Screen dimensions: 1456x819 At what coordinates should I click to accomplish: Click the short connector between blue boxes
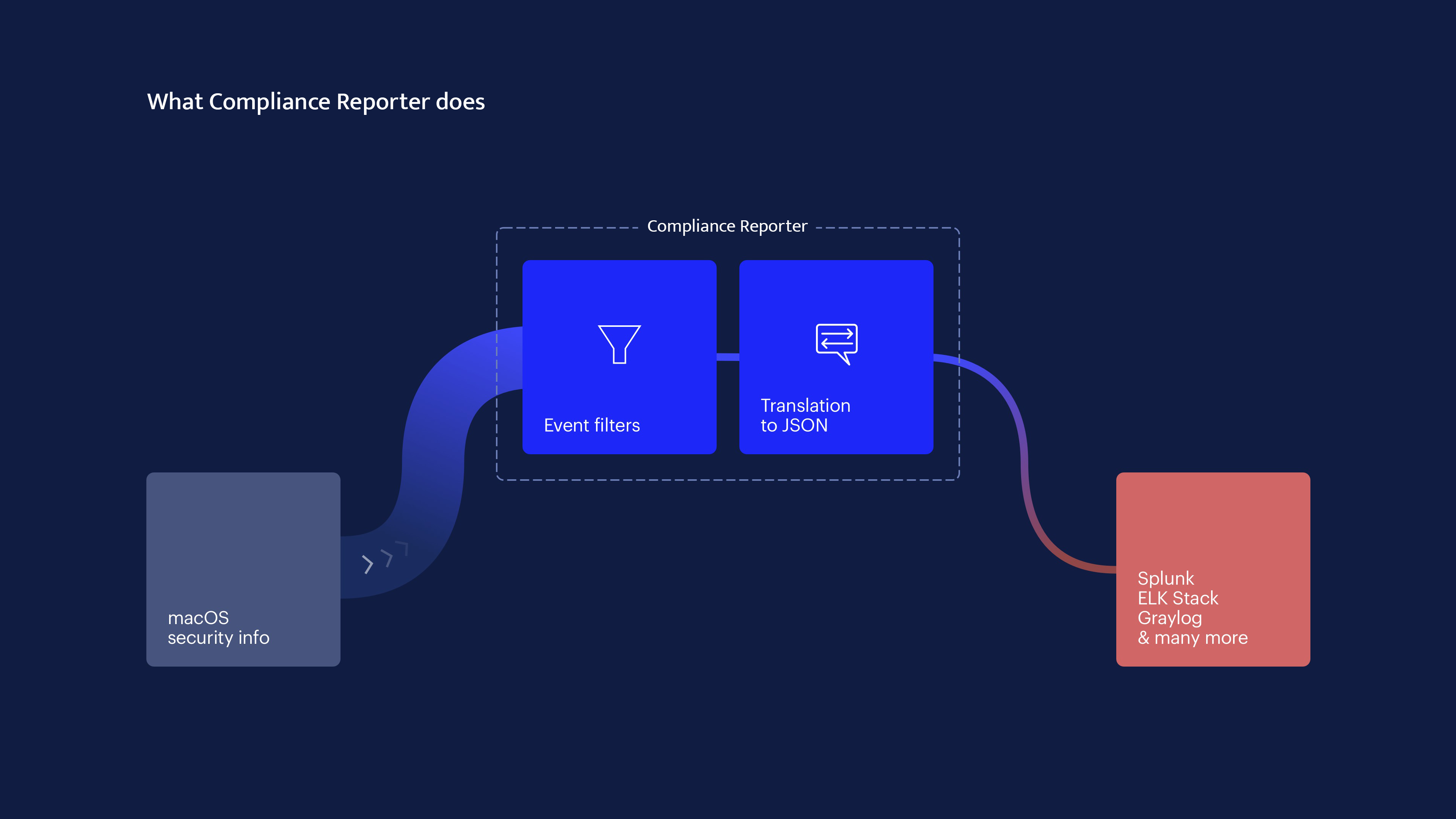[728, 357]
